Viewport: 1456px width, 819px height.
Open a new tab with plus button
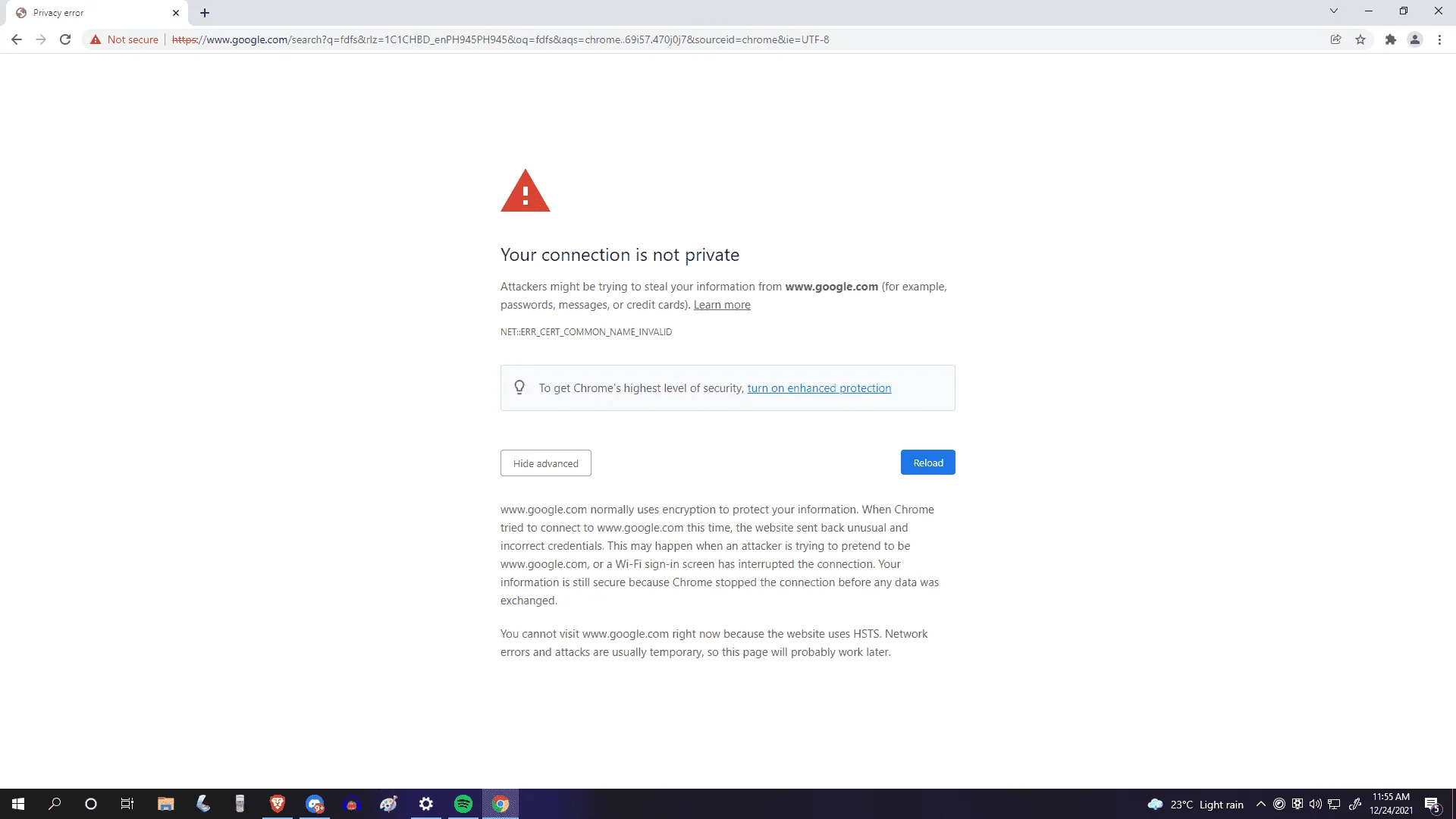pos(205,13)
